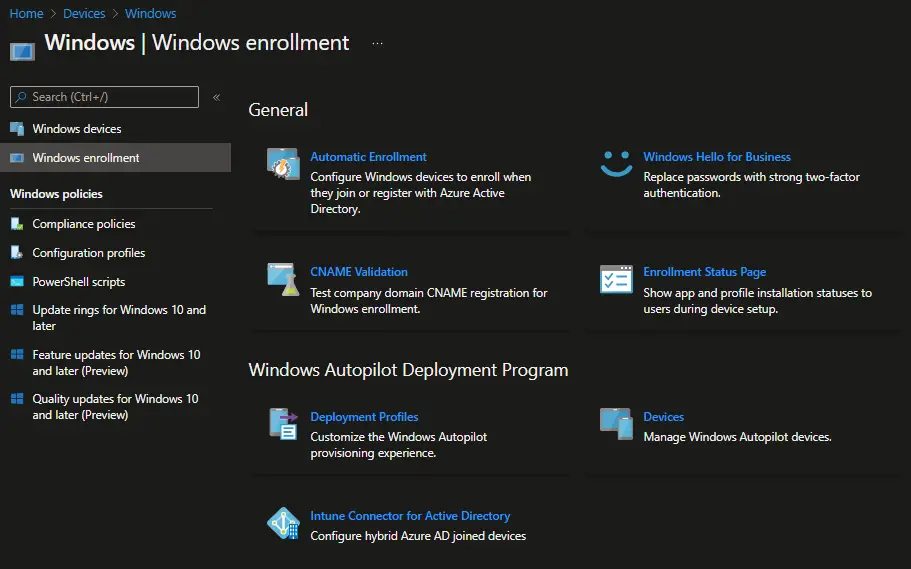Click the CNAME Validation flask icon
Image resolution: width=911 pixels, height=569 pixels.
pos(283,279)
